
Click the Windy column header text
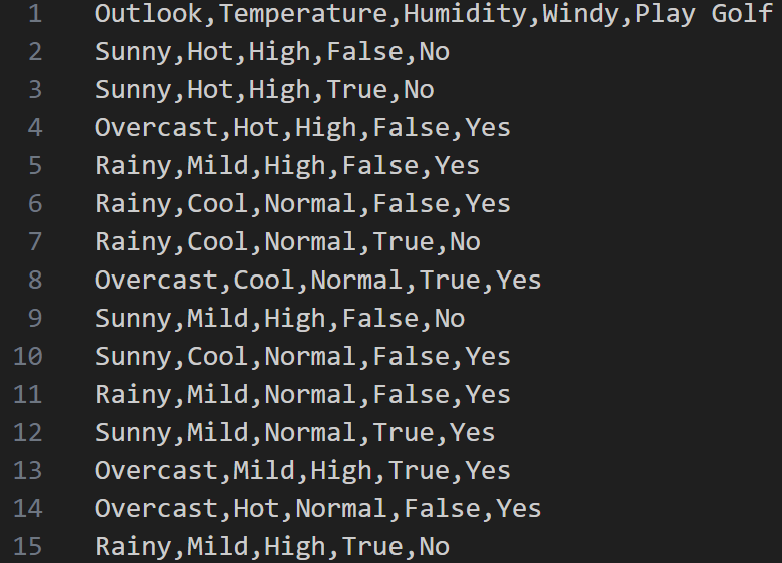(x=581, y=14)
